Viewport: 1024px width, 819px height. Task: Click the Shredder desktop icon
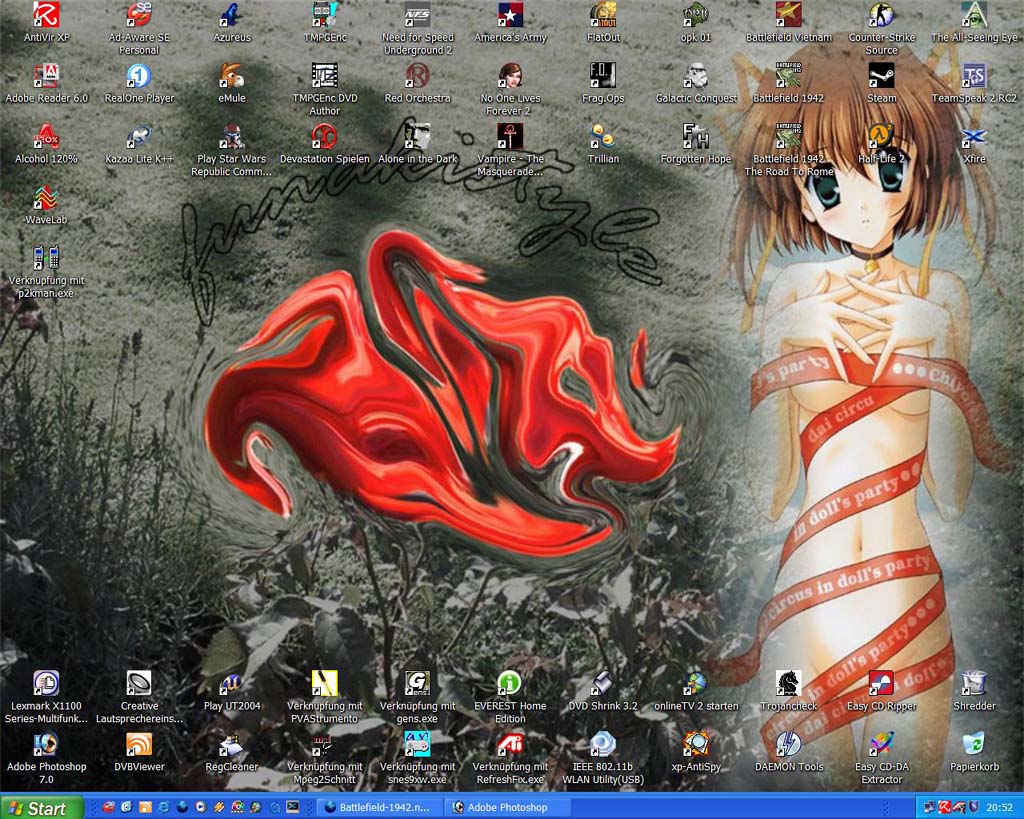pyautogui.click(x=974, y=683)
